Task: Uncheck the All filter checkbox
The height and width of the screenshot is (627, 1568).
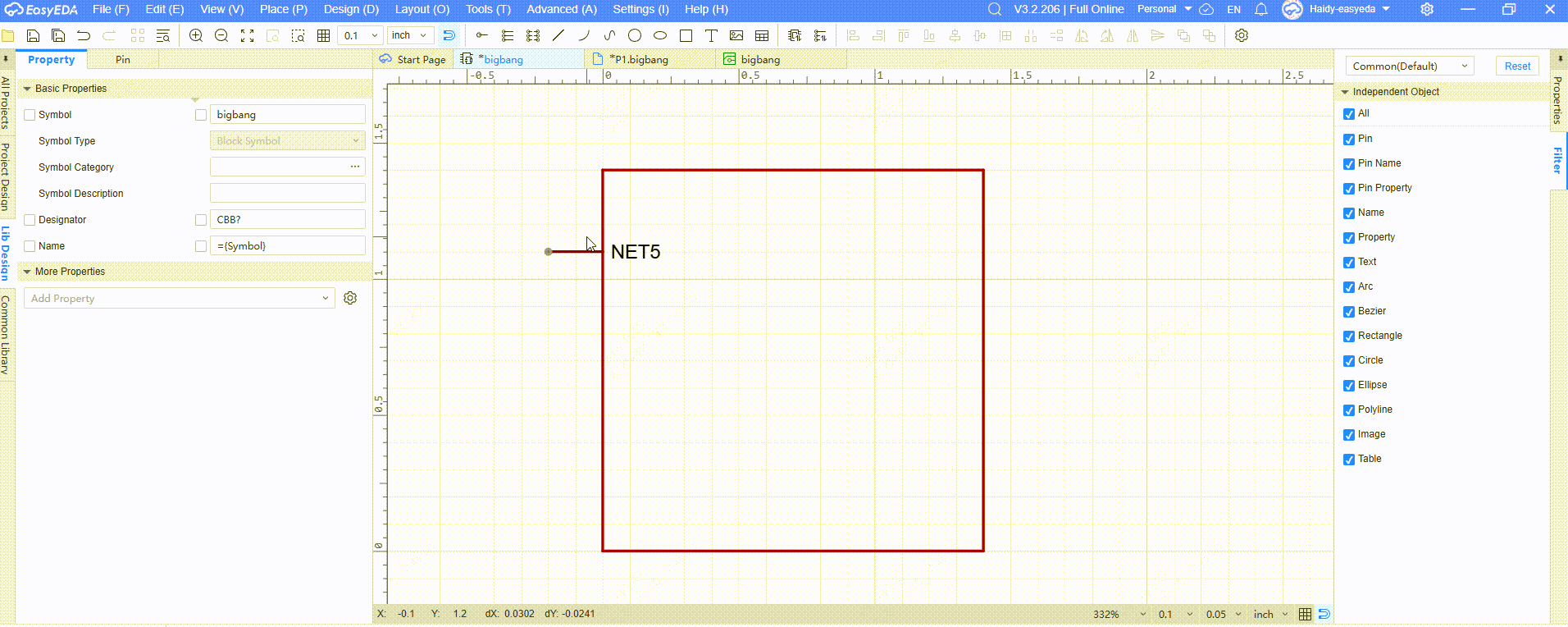Action: pos(1349,114)
